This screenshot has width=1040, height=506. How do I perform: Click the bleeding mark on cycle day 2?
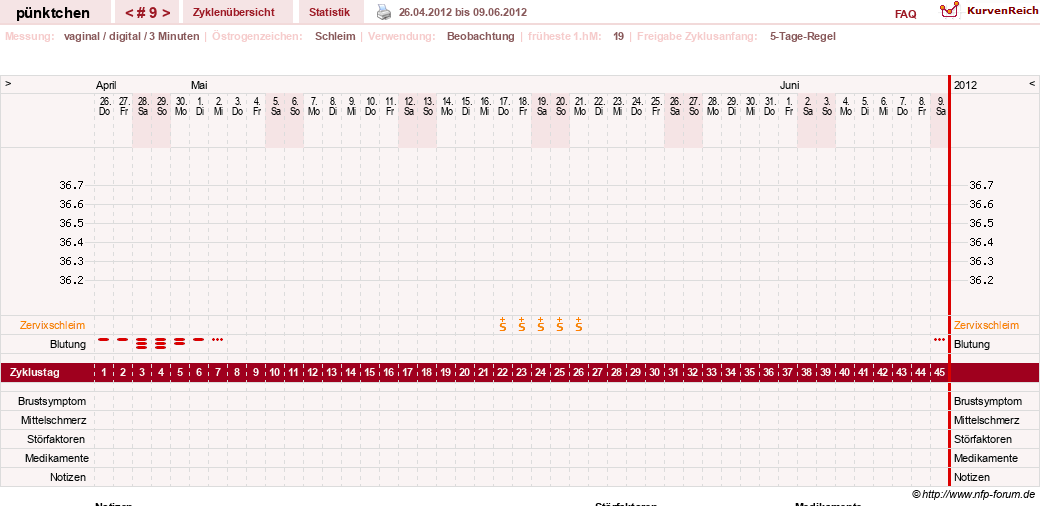click(122, 340)
